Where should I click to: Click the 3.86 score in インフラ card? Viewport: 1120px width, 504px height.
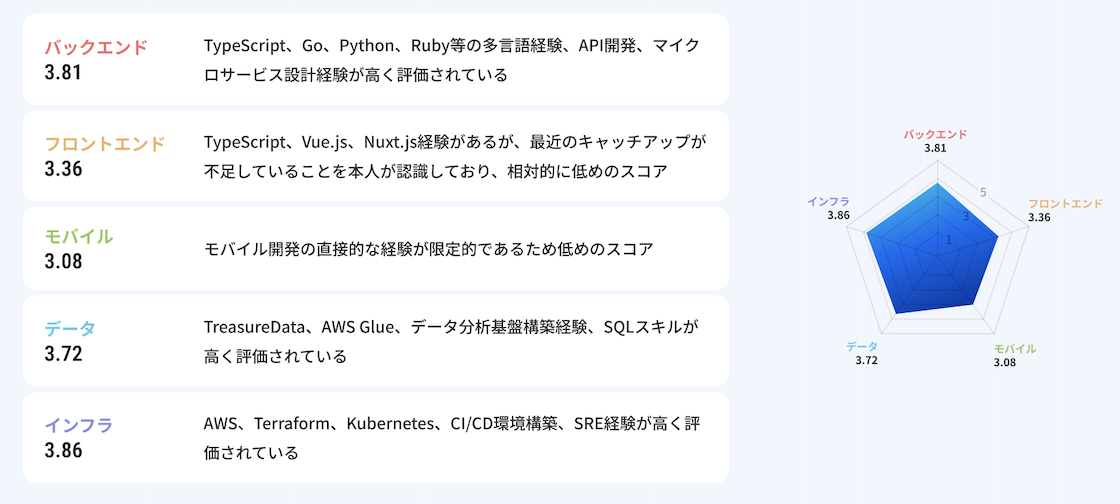63,449
